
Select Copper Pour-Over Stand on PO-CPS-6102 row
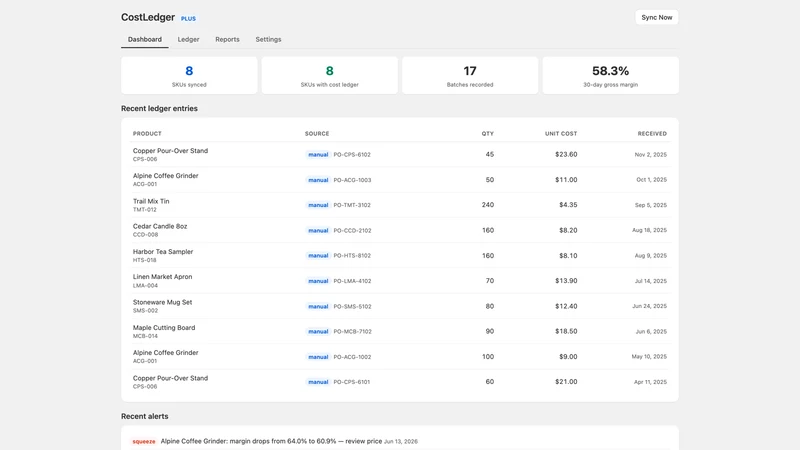point(170,151)
